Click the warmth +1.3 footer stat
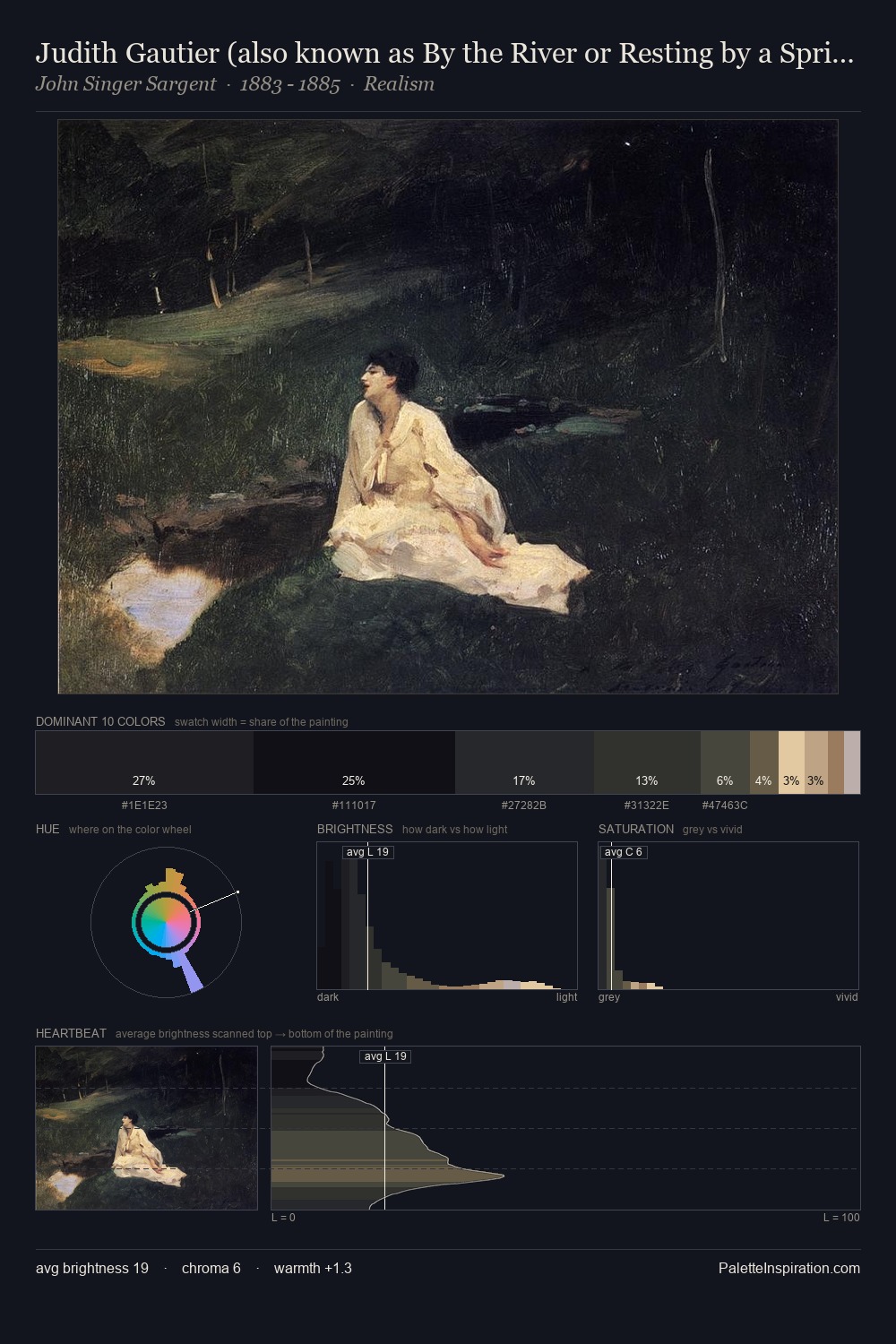The height and width of the screenshot is (1344, 896). click(x=313, y=1269)
